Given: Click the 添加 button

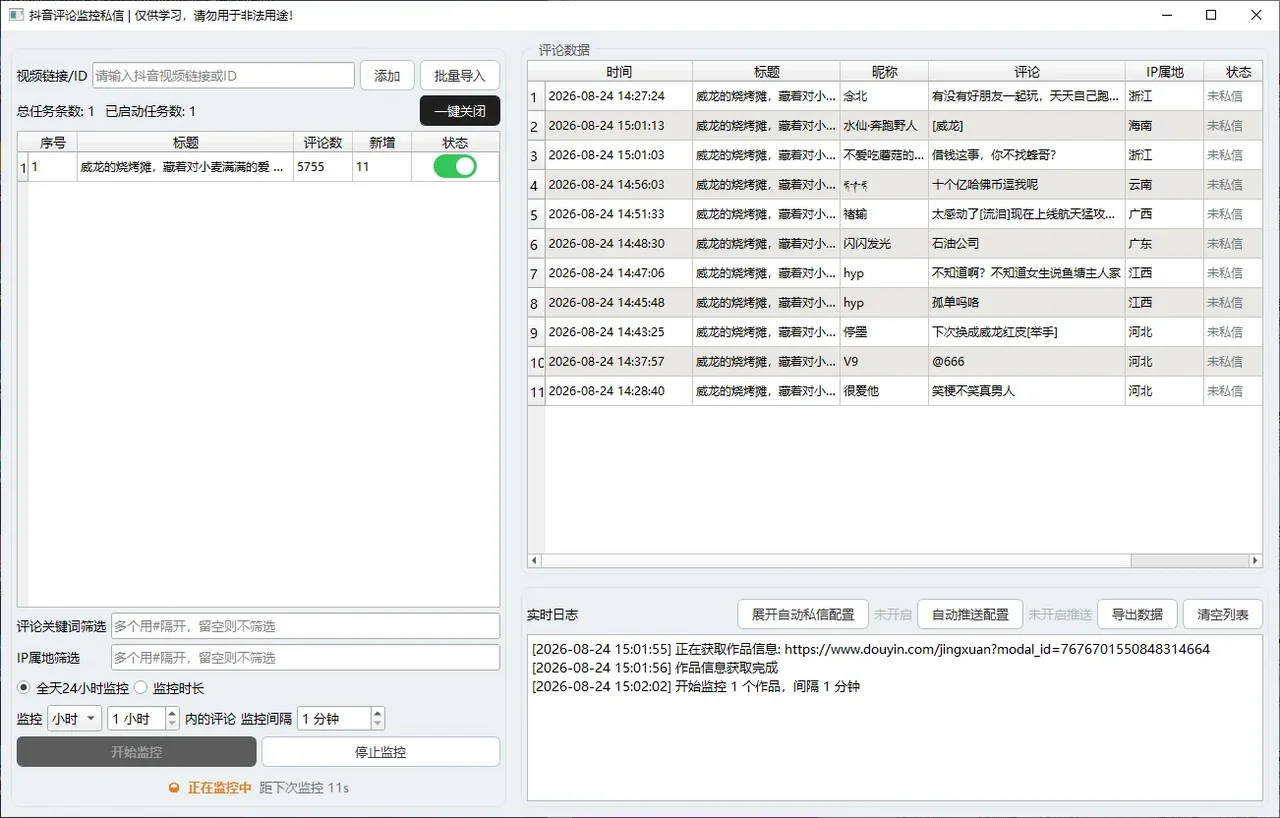Looking at the screenshot, I should click(x=387, y=76).
